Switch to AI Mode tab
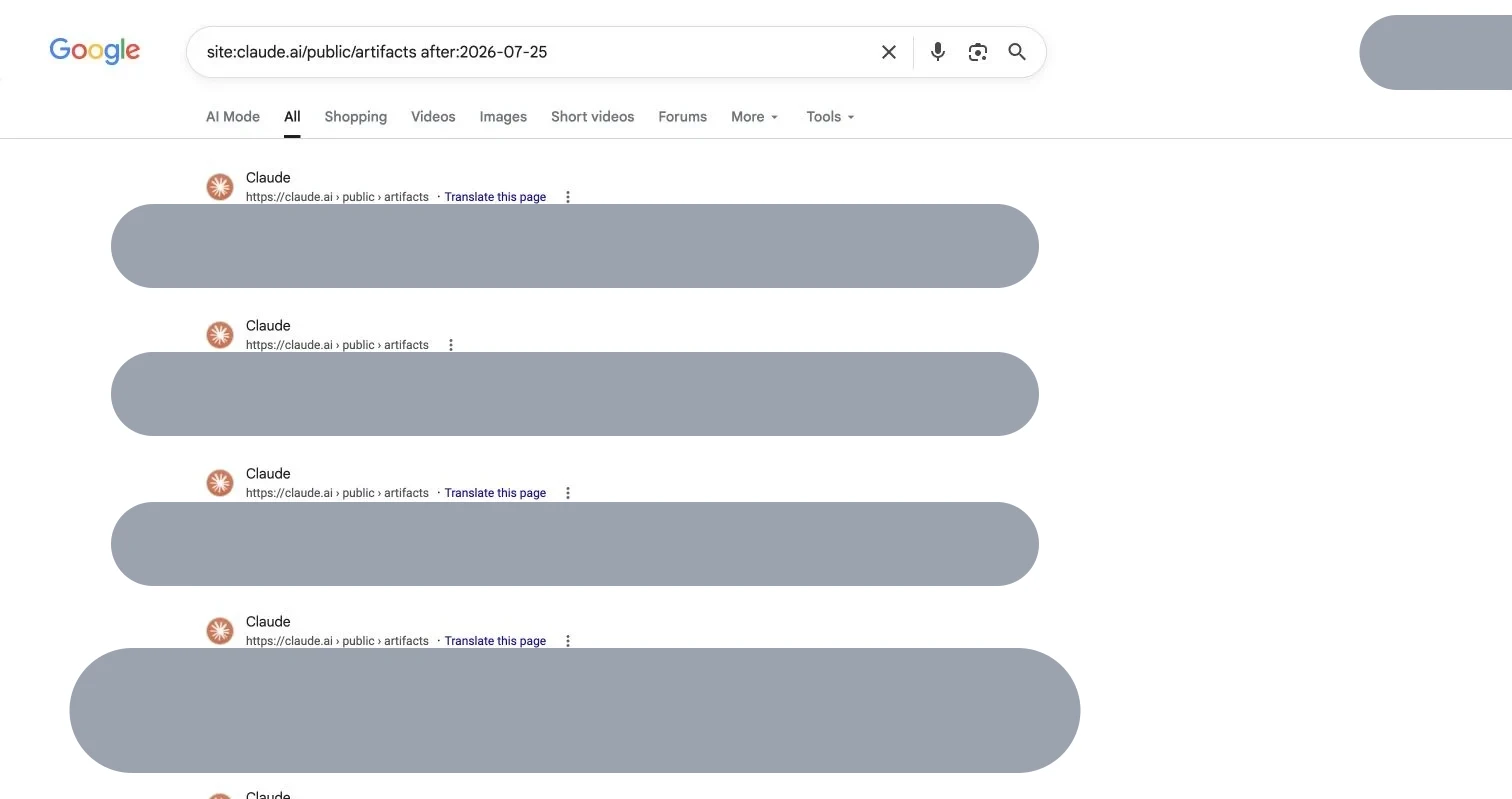 tap(233, 117)
